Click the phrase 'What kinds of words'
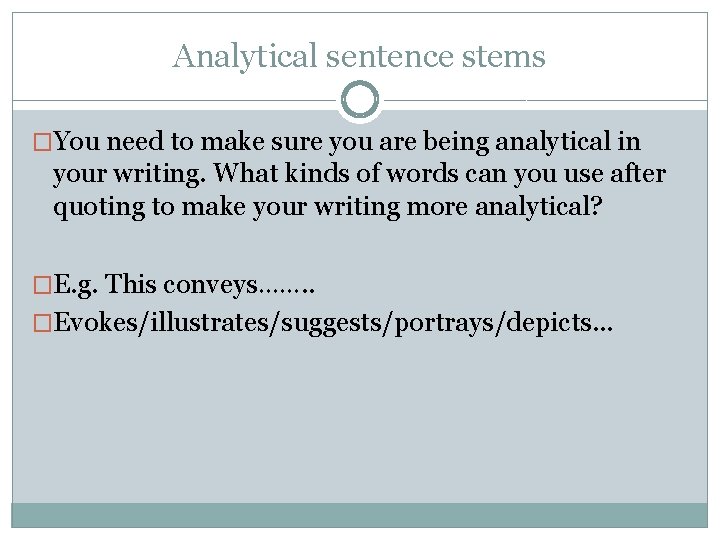 tap(336, 174)
